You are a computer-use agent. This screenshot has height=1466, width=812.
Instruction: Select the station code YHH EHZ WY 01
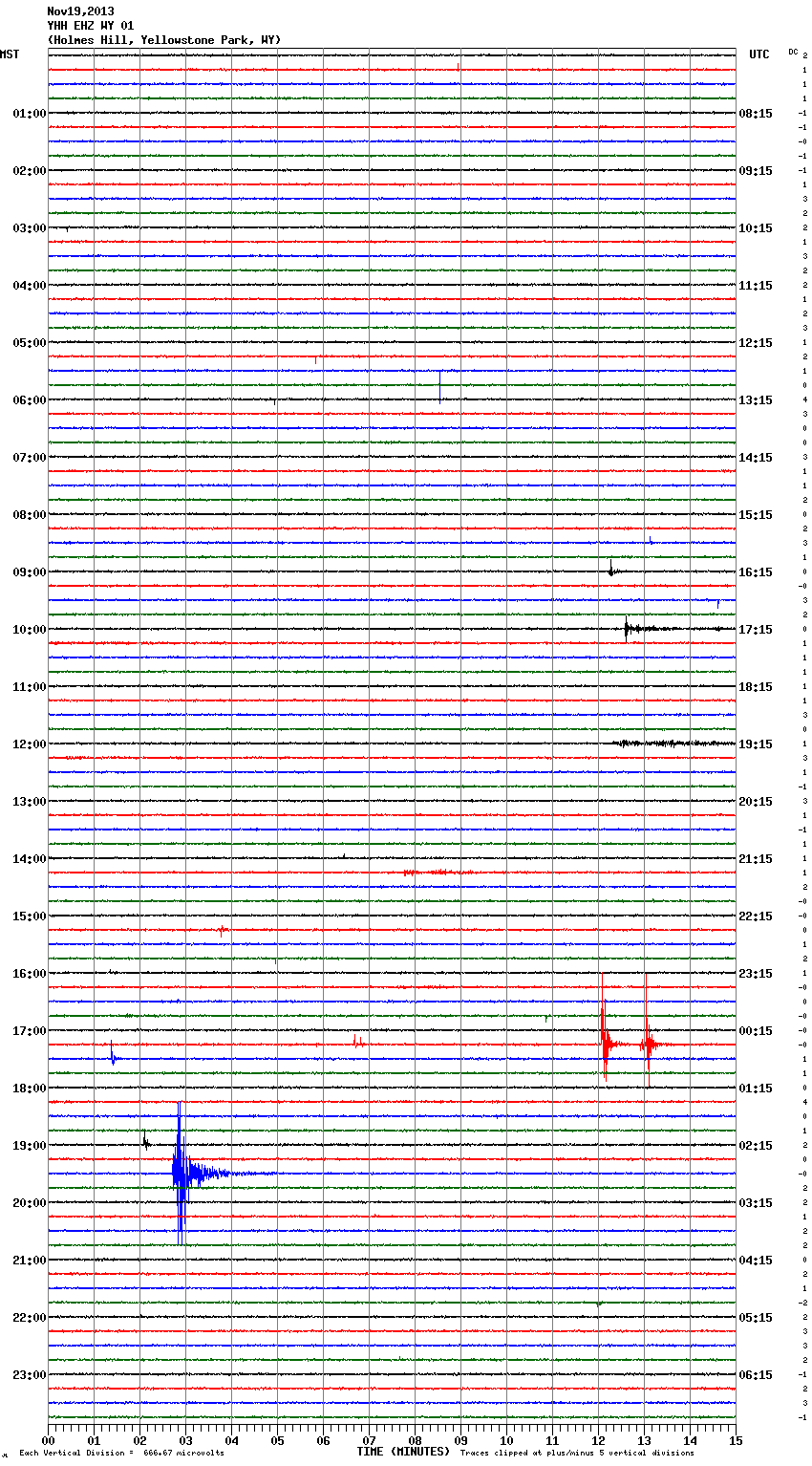[x=91, y=26]
